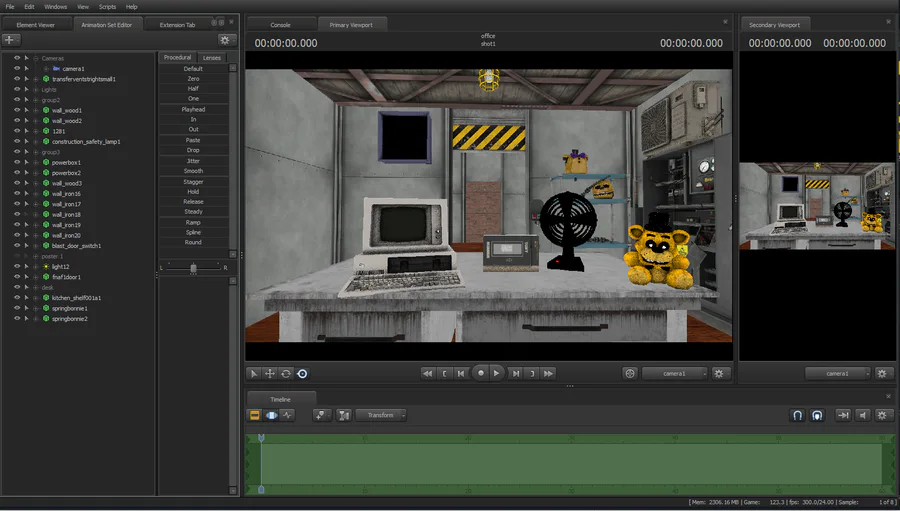Click the bookmark keyframe tool icon
Screen dimensions: 900x511
(321, 415)
